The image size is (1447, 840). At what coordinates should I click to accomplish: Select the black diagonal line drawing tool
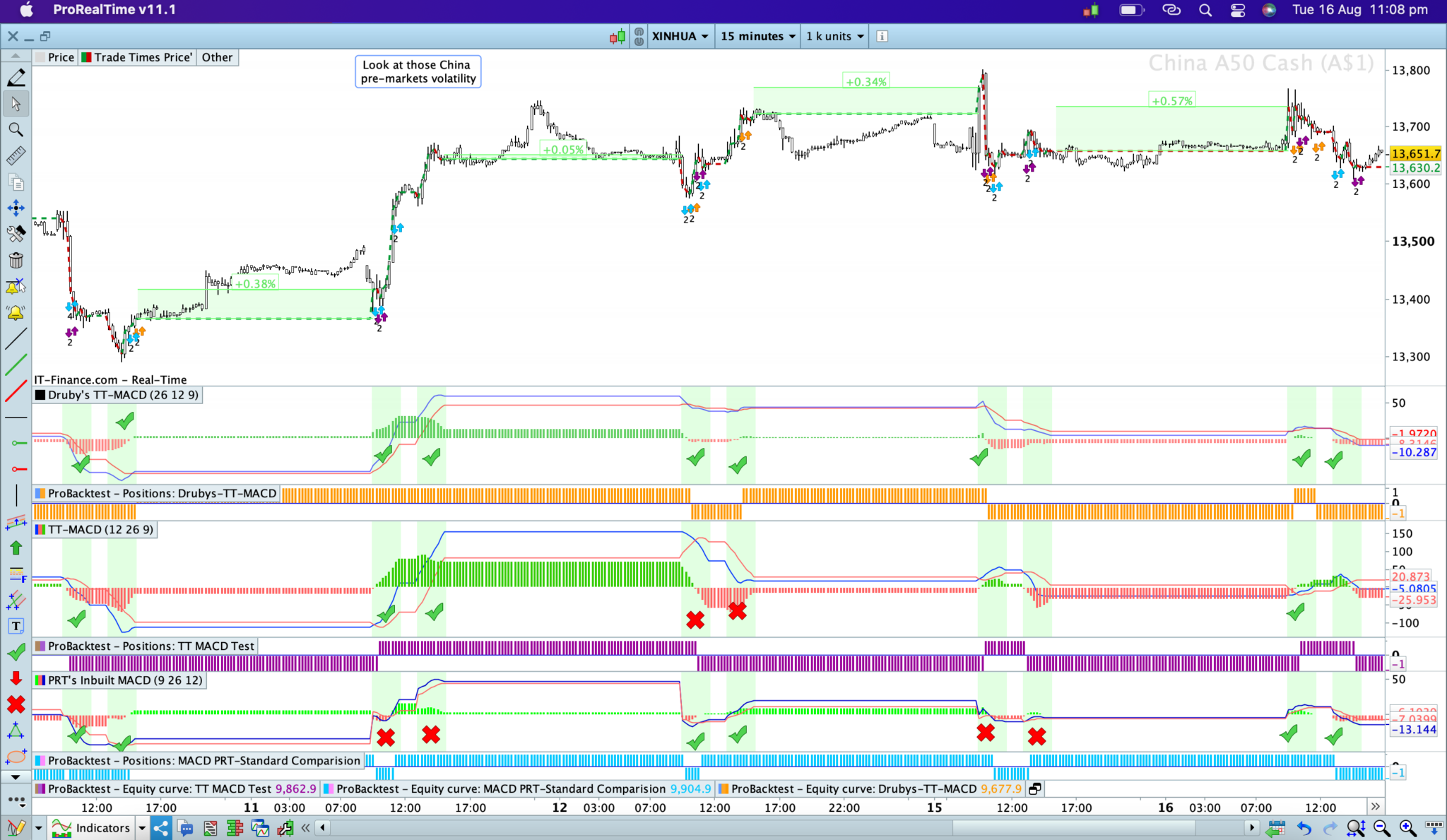coord(16,339)
